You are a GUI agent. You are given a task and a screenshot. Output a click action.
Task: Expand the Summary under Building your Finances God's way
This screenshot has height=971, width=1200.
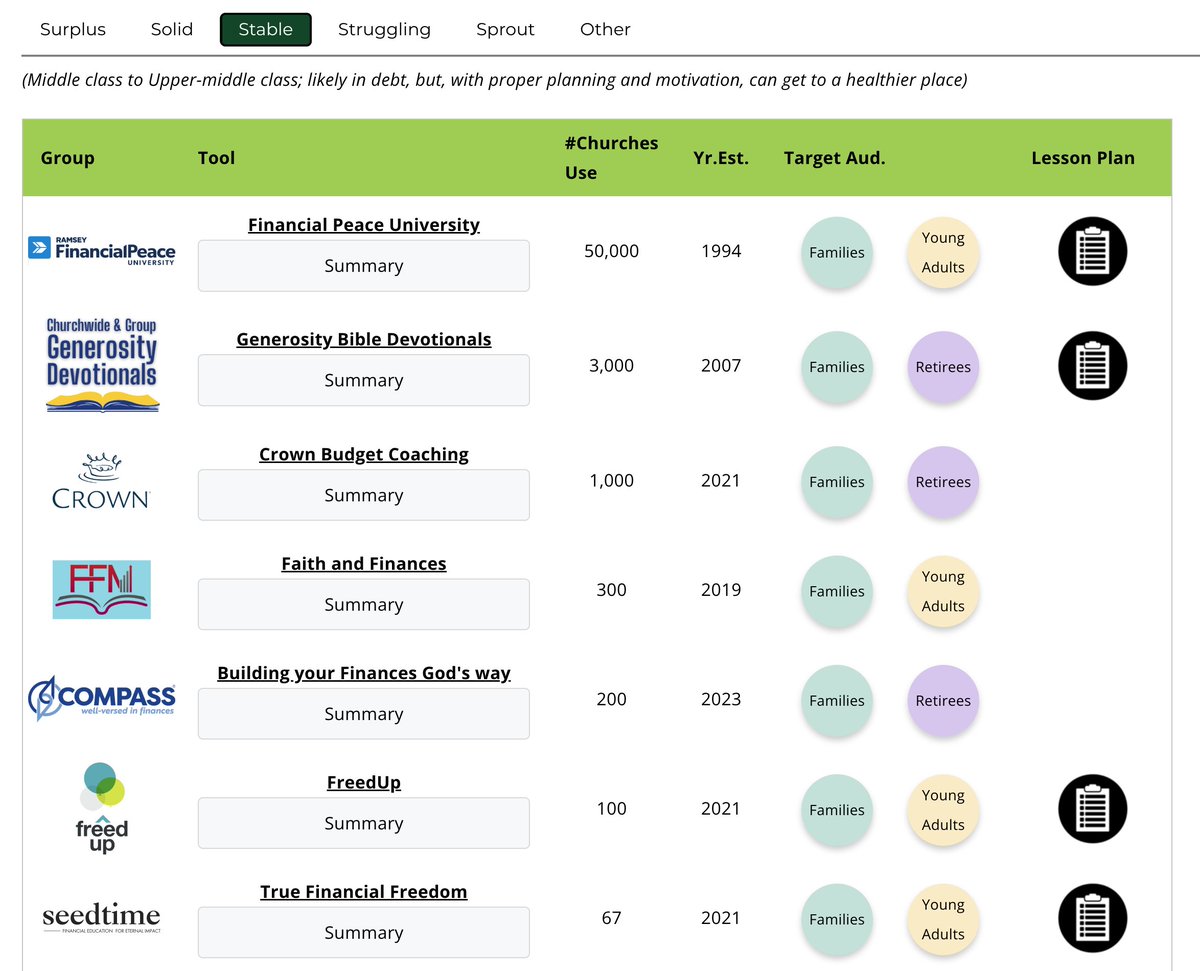363,713
